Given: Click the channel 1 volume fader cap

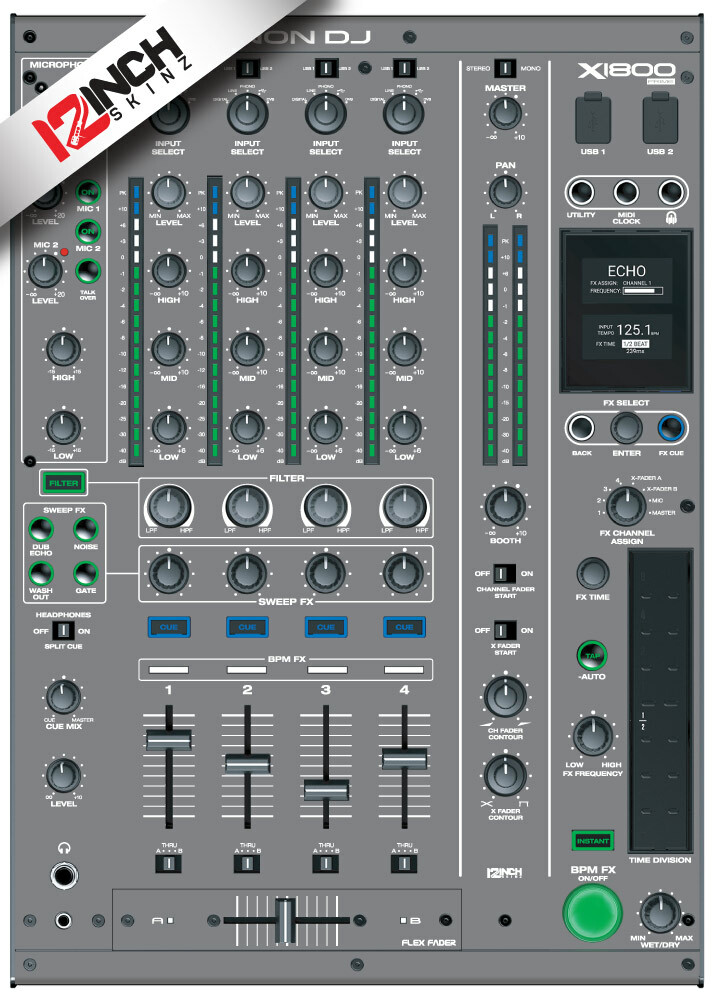Looking at the screenshot, I should click(x=168, y=739).
